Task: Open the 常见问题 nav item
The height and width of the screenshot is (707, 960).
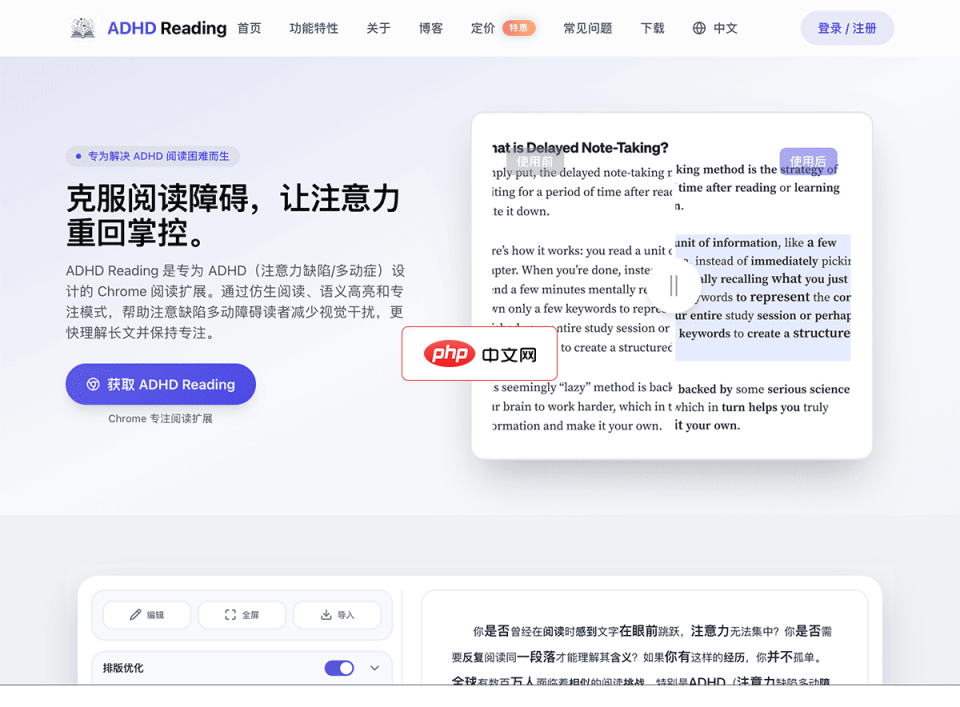Action: pos(588,28)
